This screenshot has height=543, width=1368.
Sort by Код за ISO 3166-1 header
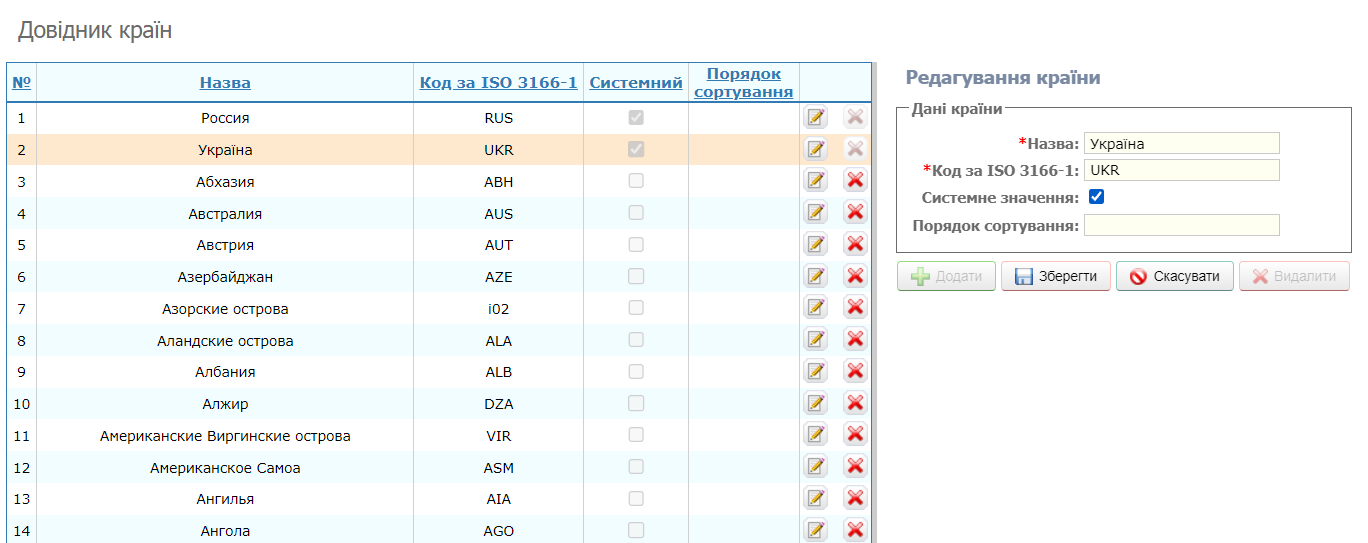[498, 83]
